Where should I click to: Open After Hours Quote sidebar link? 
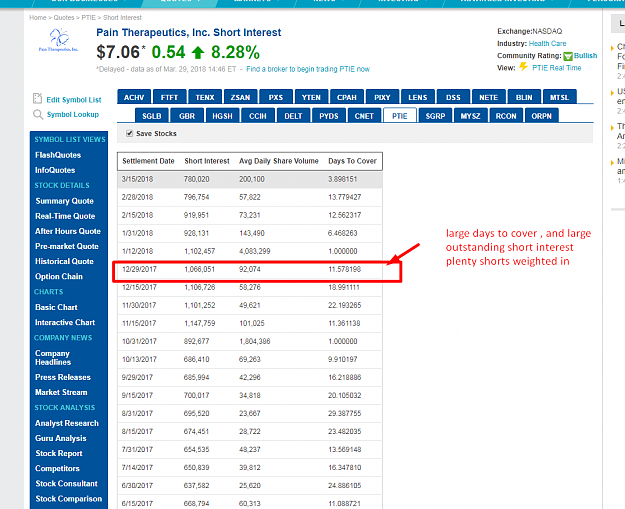(68, 231)
